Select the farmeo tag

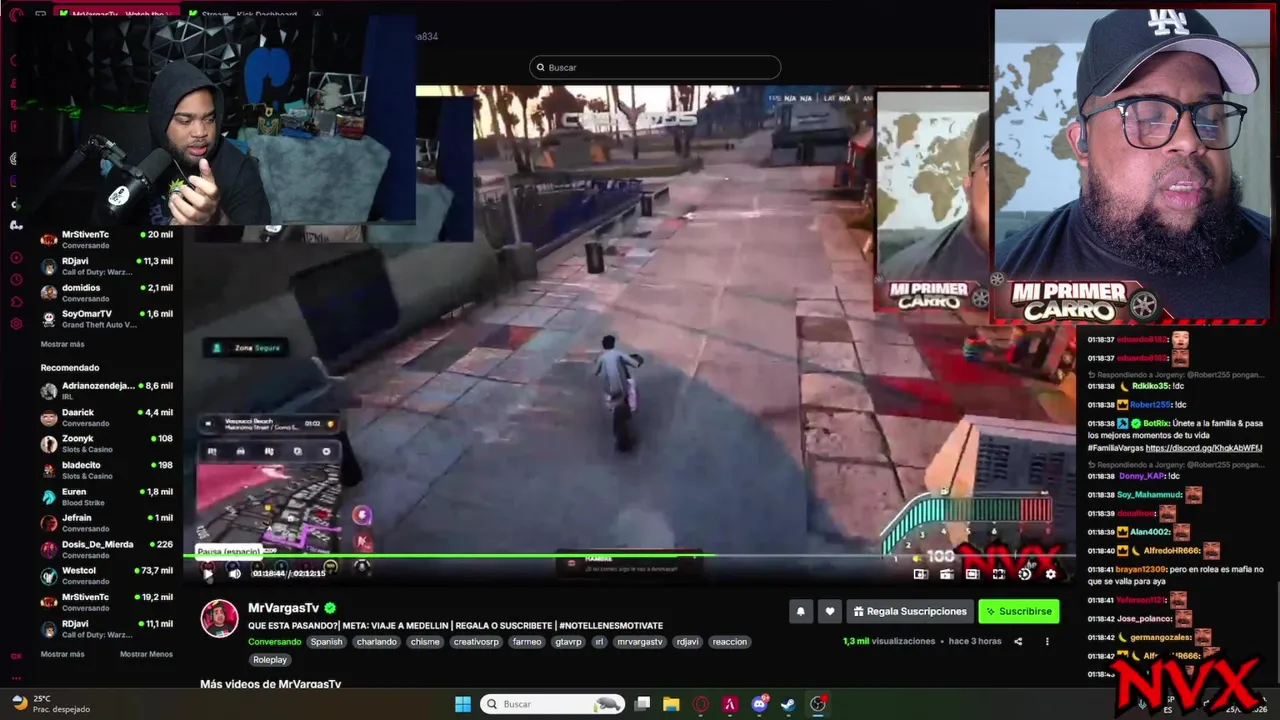(x=526, y=642)
